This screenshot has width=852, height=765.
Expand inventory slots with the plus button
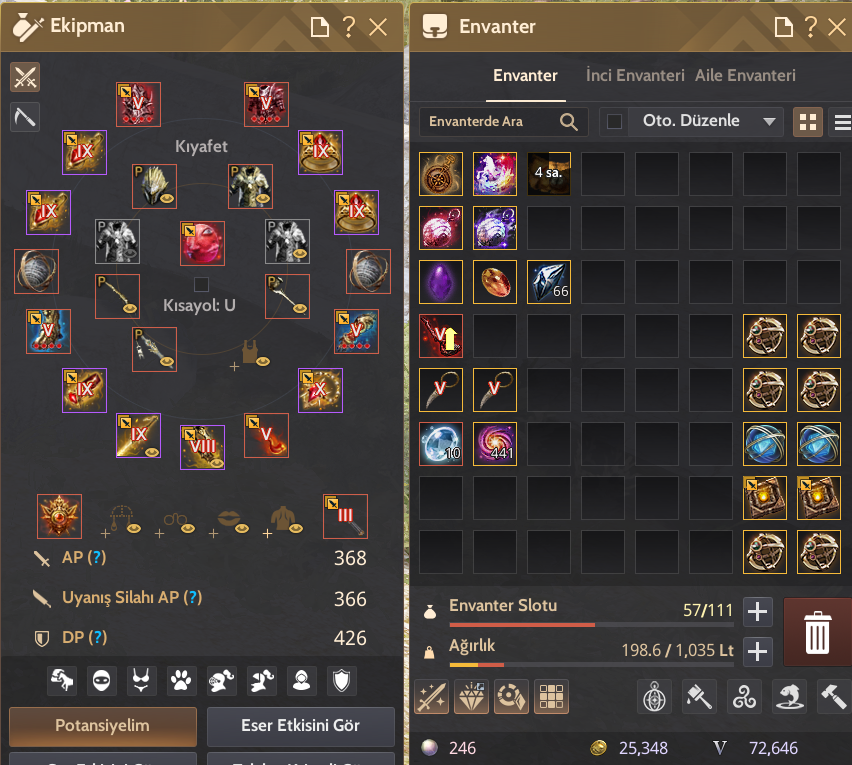(x=757, y=612)
